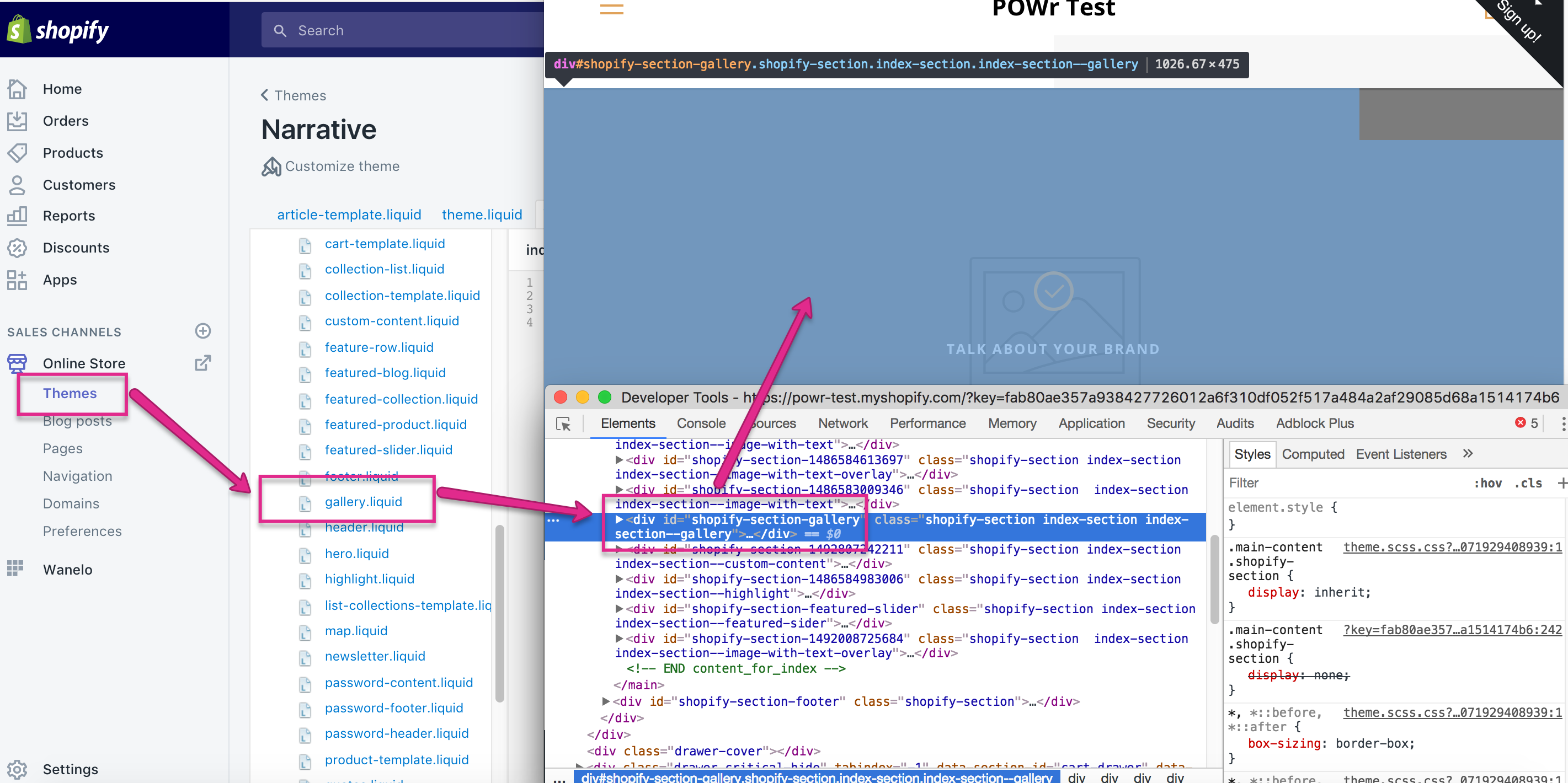Open Home from the house icon
1568x783 pixels.
point(17,89)
